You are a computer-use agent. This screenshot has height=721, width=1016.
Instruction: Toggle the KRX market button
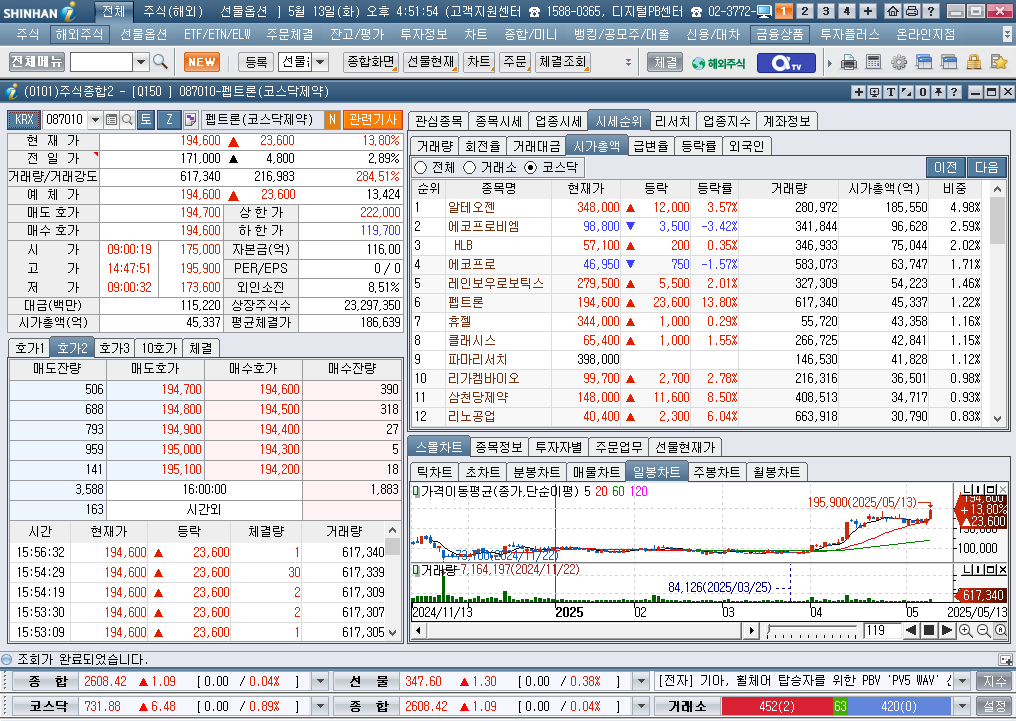click(x=24, y=119)
